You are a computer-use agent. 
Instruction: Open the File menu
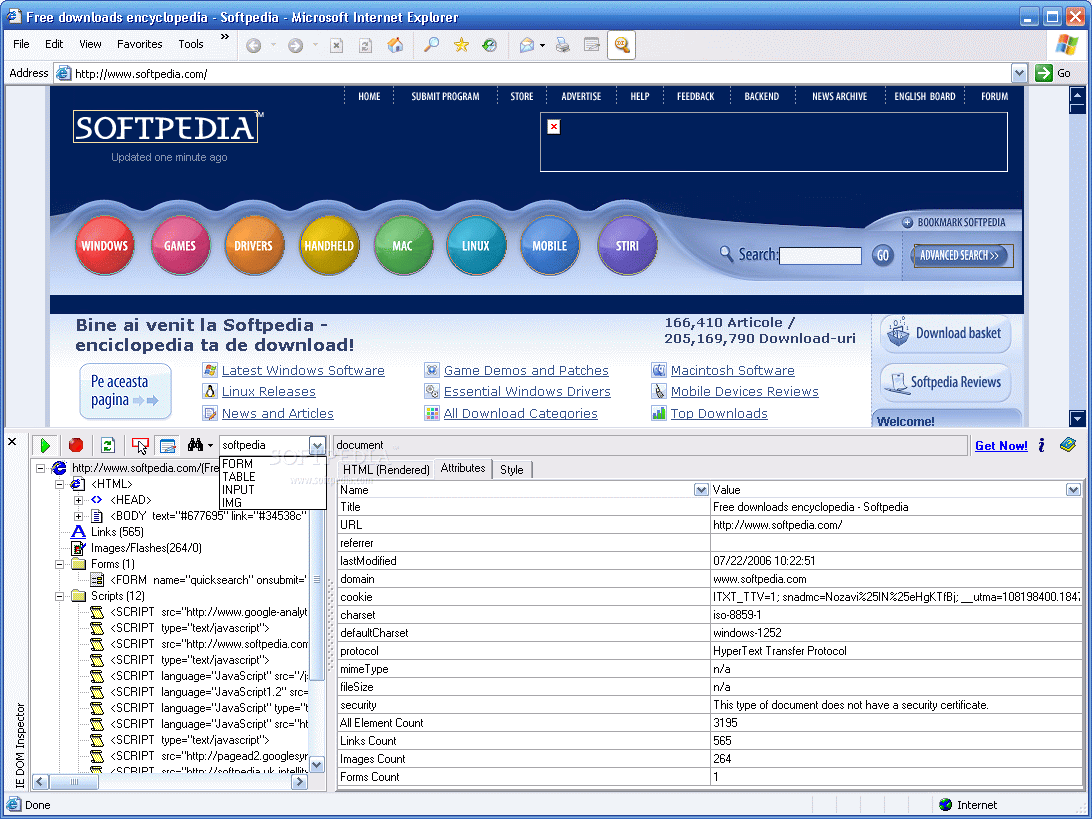coord(21,44)
